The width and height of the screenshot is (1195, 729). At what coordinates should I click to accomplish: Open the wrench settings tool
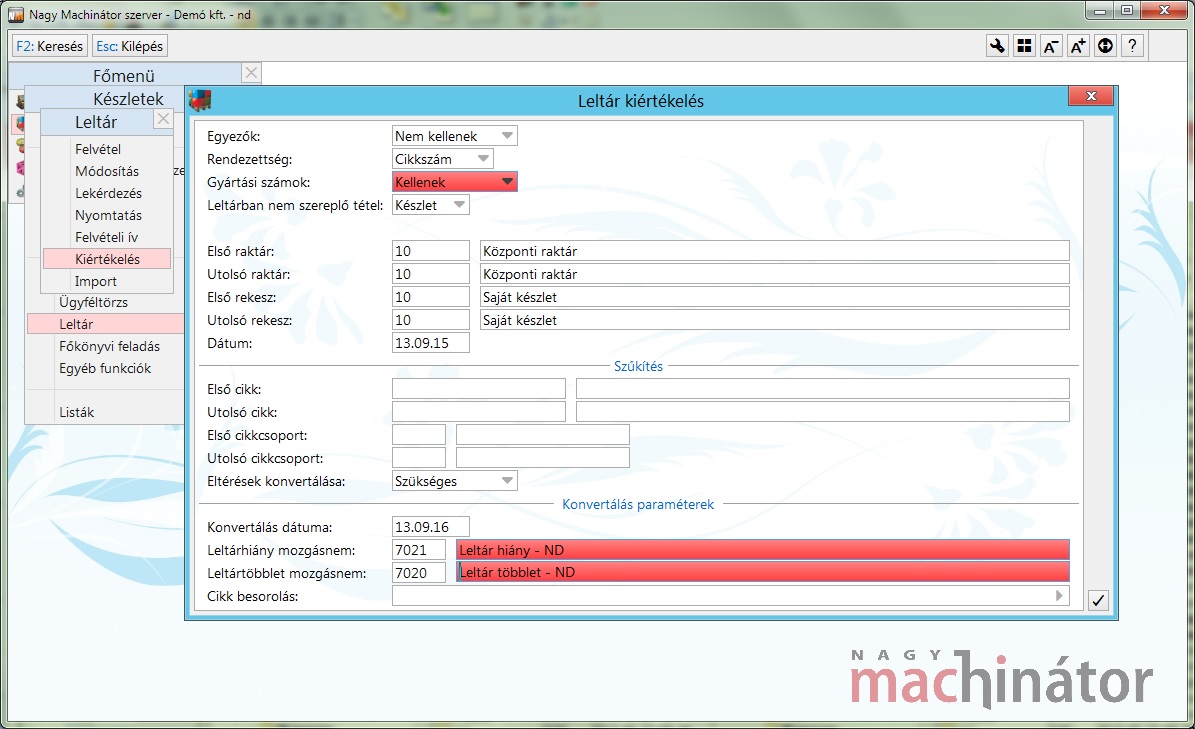click(997, 46)
